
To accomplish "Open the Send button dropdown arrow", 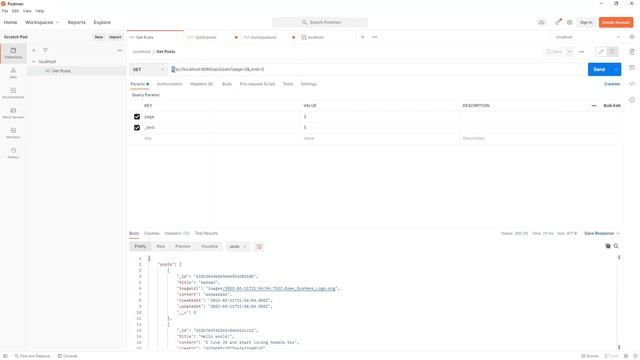I will tap(616, 69).
